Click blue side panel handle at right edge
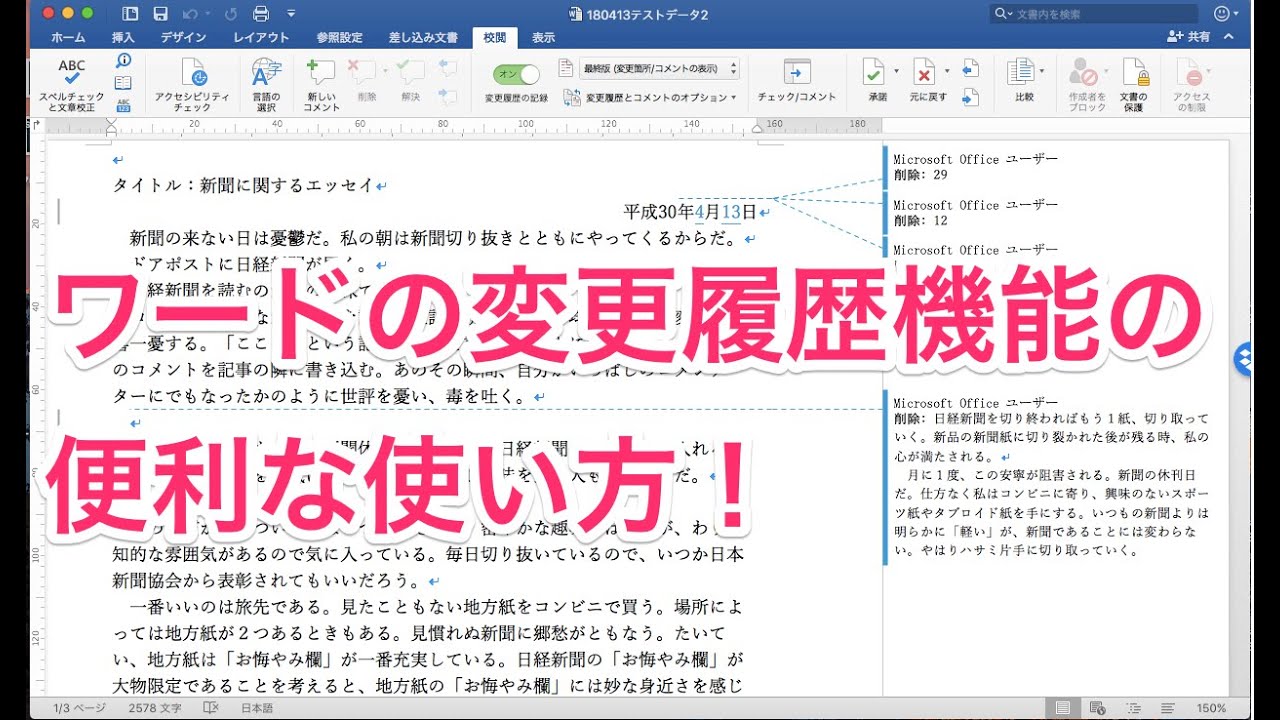Image resolution: width=1280 pixels, height=720 pixels. click(x=1242, y=359)
